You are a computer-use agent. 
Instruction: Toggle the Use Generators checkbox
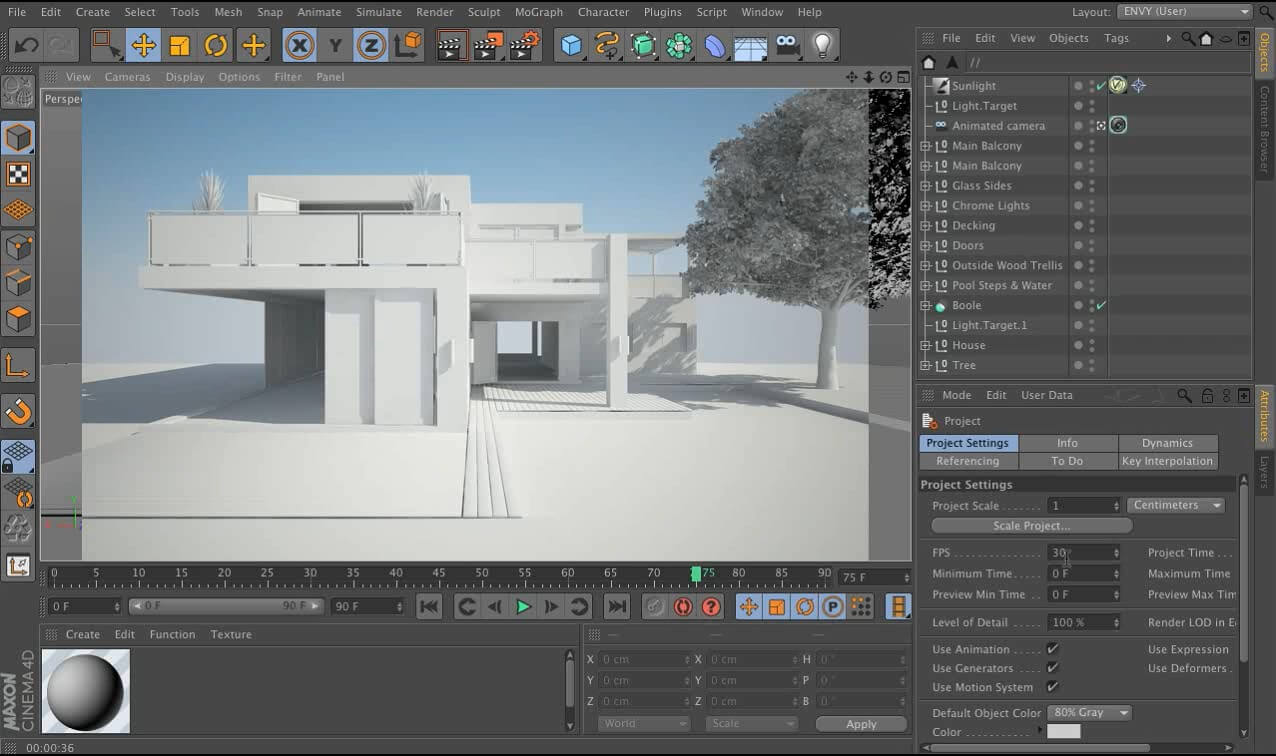point(1052,668)
